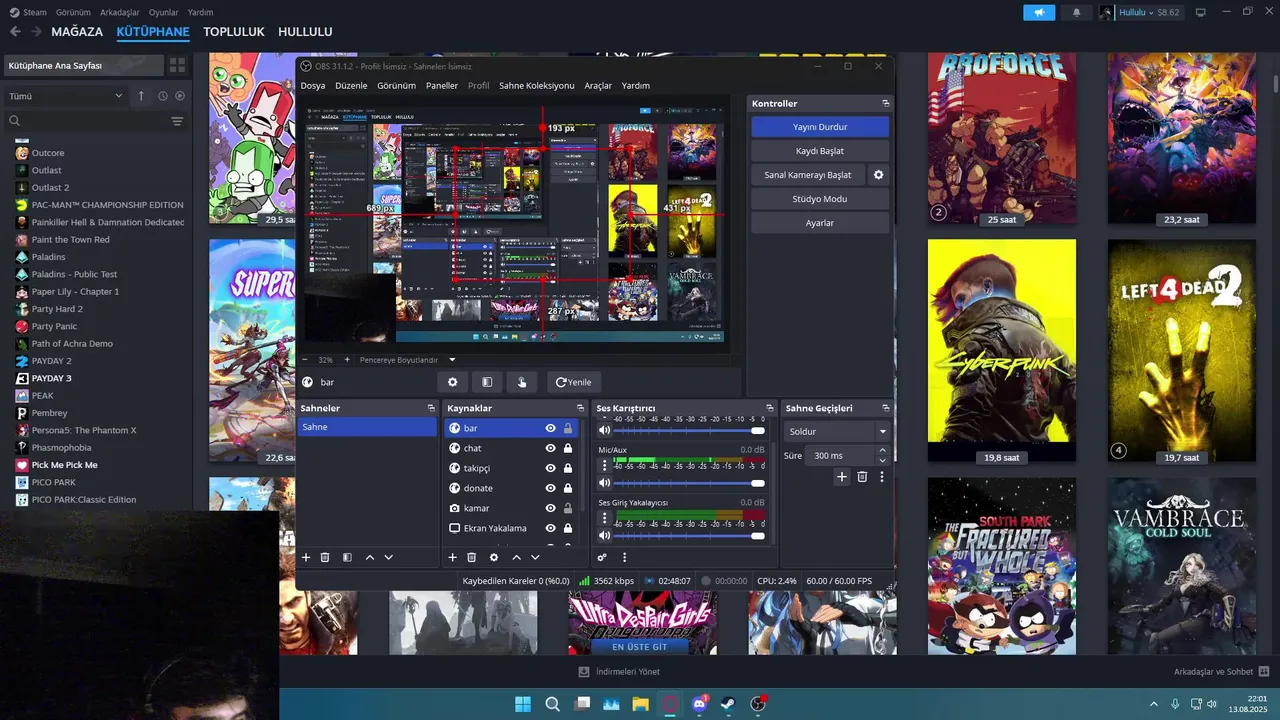The height and width of the screenshot is (720, 1280).
Task: Open filters for the bar source
Action: pyautogui.click(x=487, y=382)
